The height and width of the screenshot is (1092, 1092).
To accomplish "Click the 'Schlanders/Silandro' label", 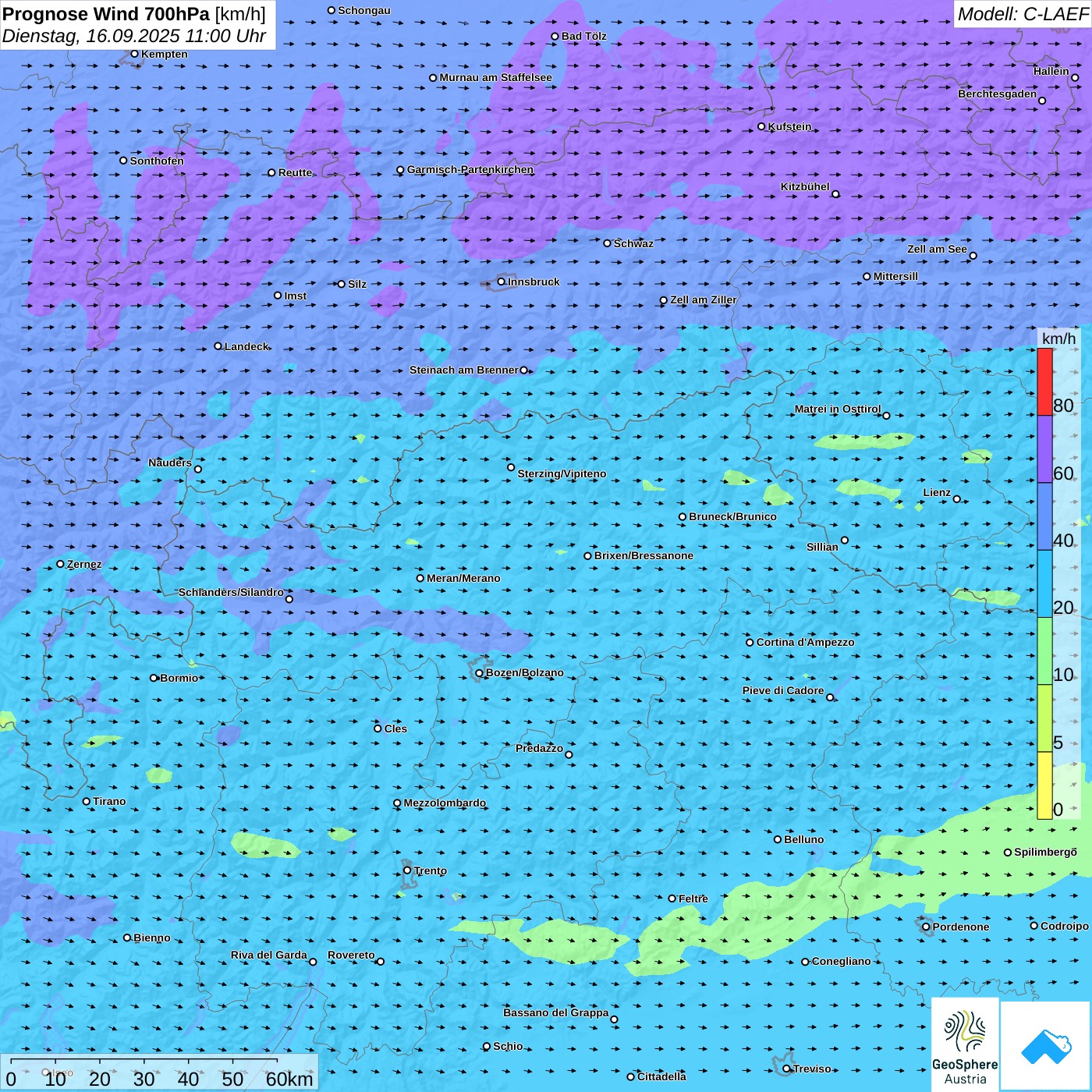I will click(231, 592).
